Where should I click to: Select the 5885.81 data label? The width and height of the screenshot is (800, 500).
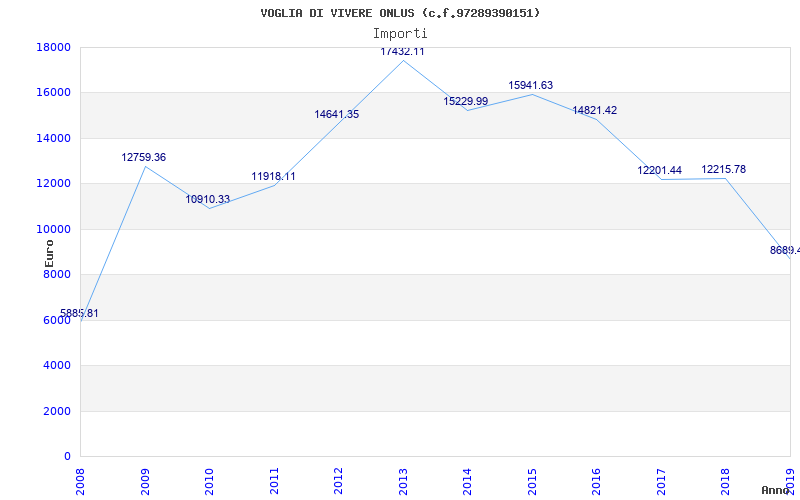point(79,313)
